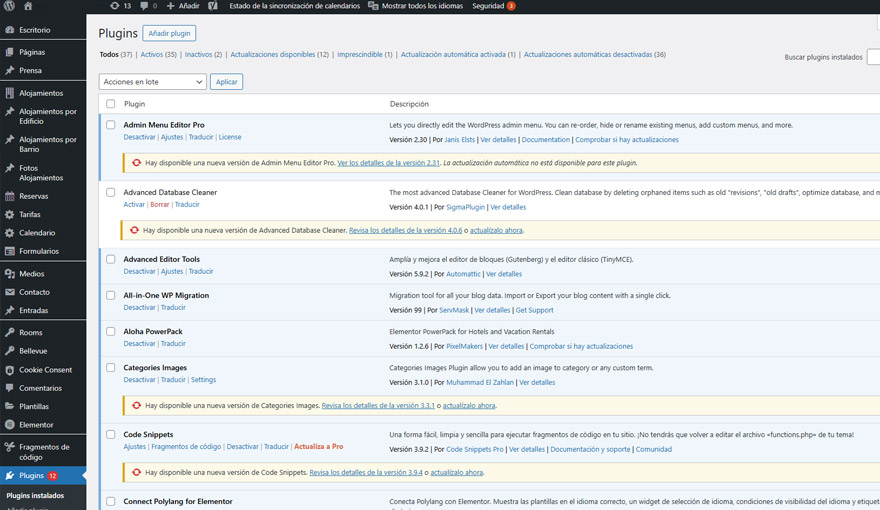This screenshot has width=880, height=510.
Task: Check the select-all plugins header checkbox
Action: pyautogui.click(x=111, y=104)
